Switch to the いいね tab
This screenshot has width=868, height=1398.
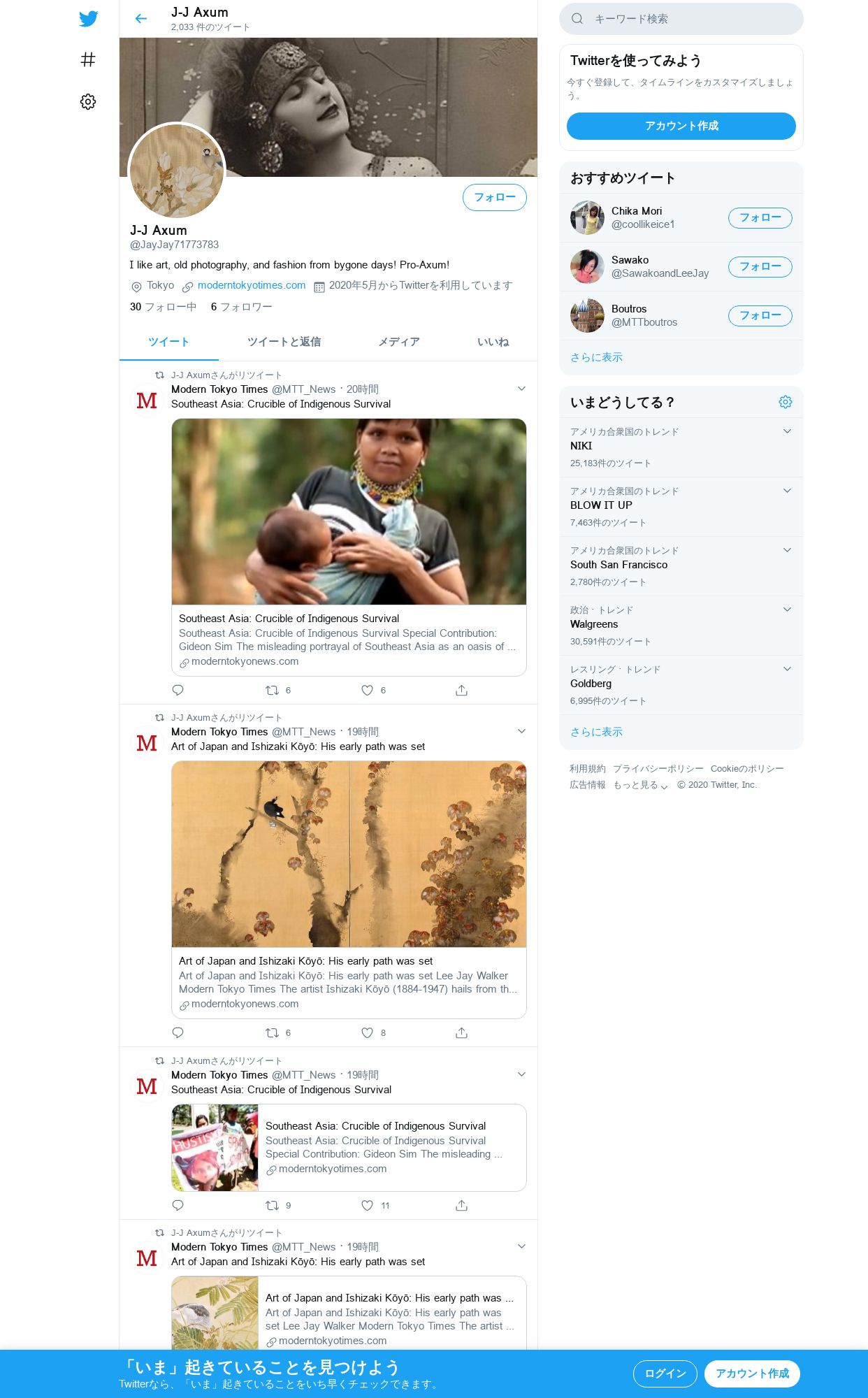(x=493, y=342)
